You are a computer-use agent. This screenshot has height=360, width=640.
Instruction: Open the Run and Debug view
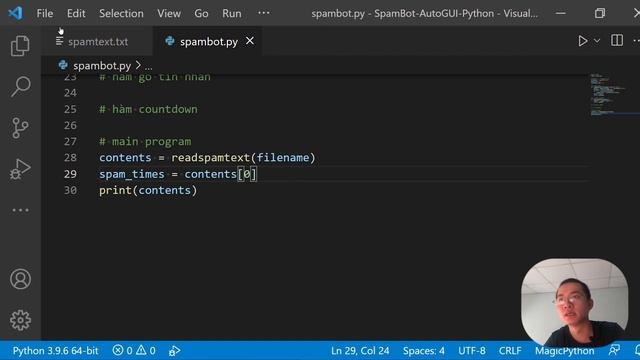tap(20, 169)
